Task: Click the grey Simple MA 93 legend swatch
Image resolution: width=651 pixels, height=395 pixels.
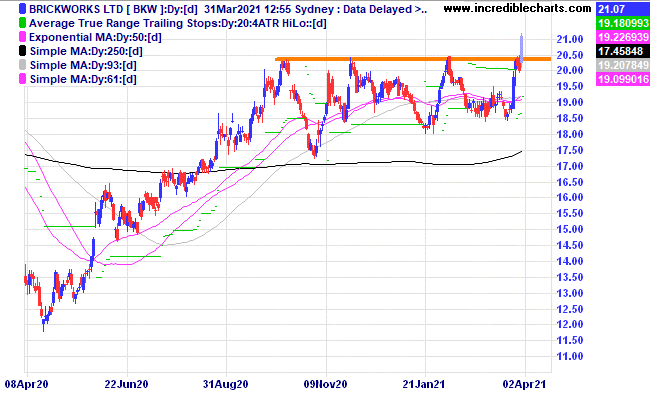Action: tap(22, 65)
